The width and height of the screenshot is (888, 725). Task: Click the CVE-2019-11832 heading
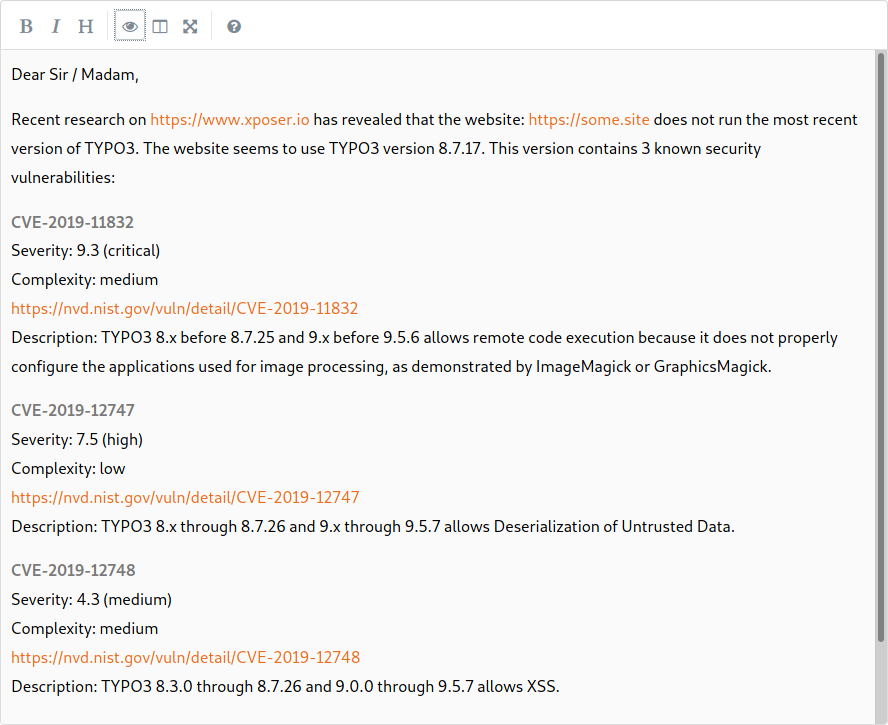pos(72,222)
